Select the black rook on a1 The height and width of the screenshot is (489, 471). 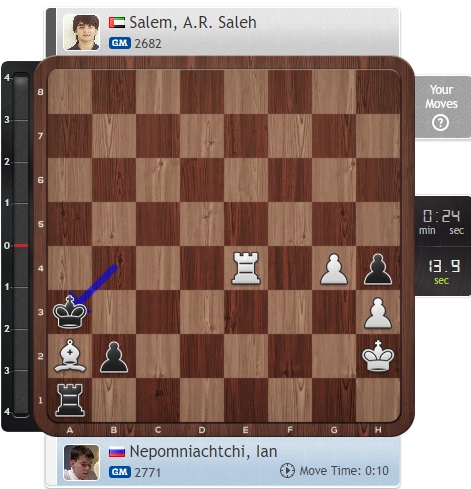point(70,400)
